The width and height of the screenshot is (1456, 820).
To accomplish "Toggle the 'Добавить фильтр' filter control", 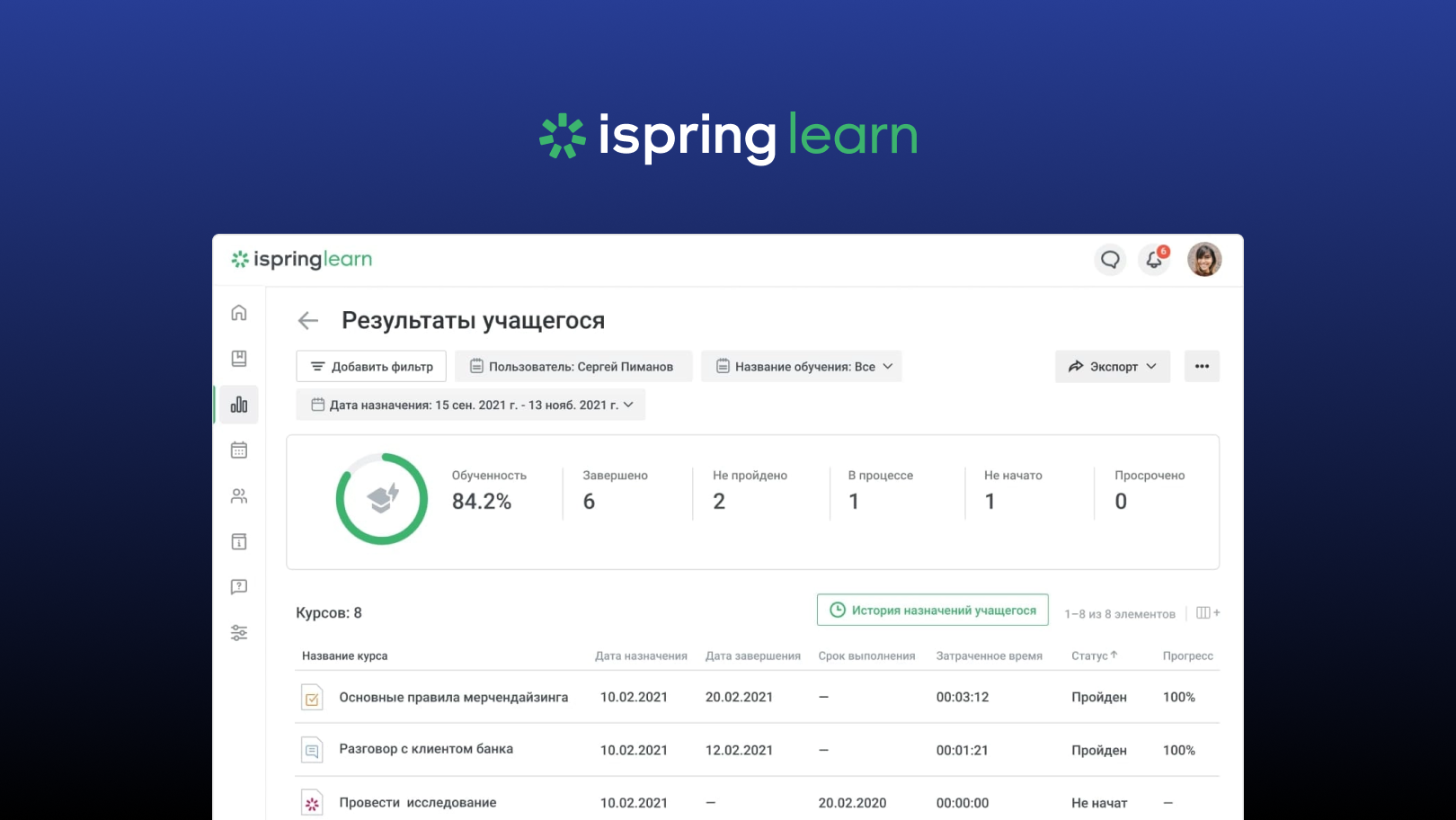I will [x=370, y=366].
